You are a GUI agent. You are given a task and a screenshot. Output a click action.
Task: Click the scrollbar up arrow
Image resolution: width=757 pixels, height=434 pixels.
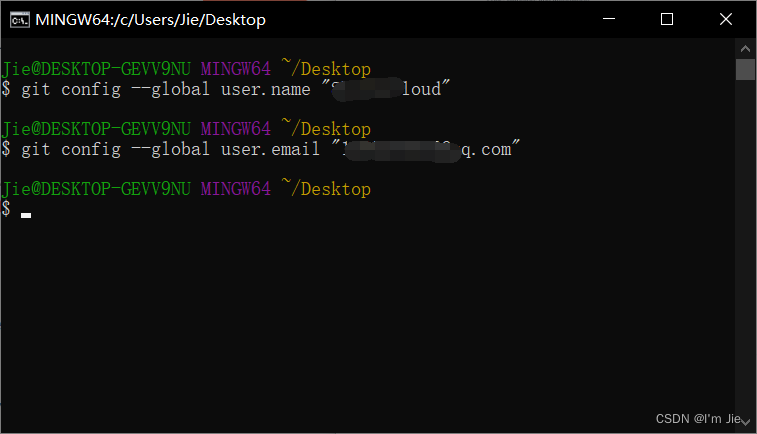point(745,49)
